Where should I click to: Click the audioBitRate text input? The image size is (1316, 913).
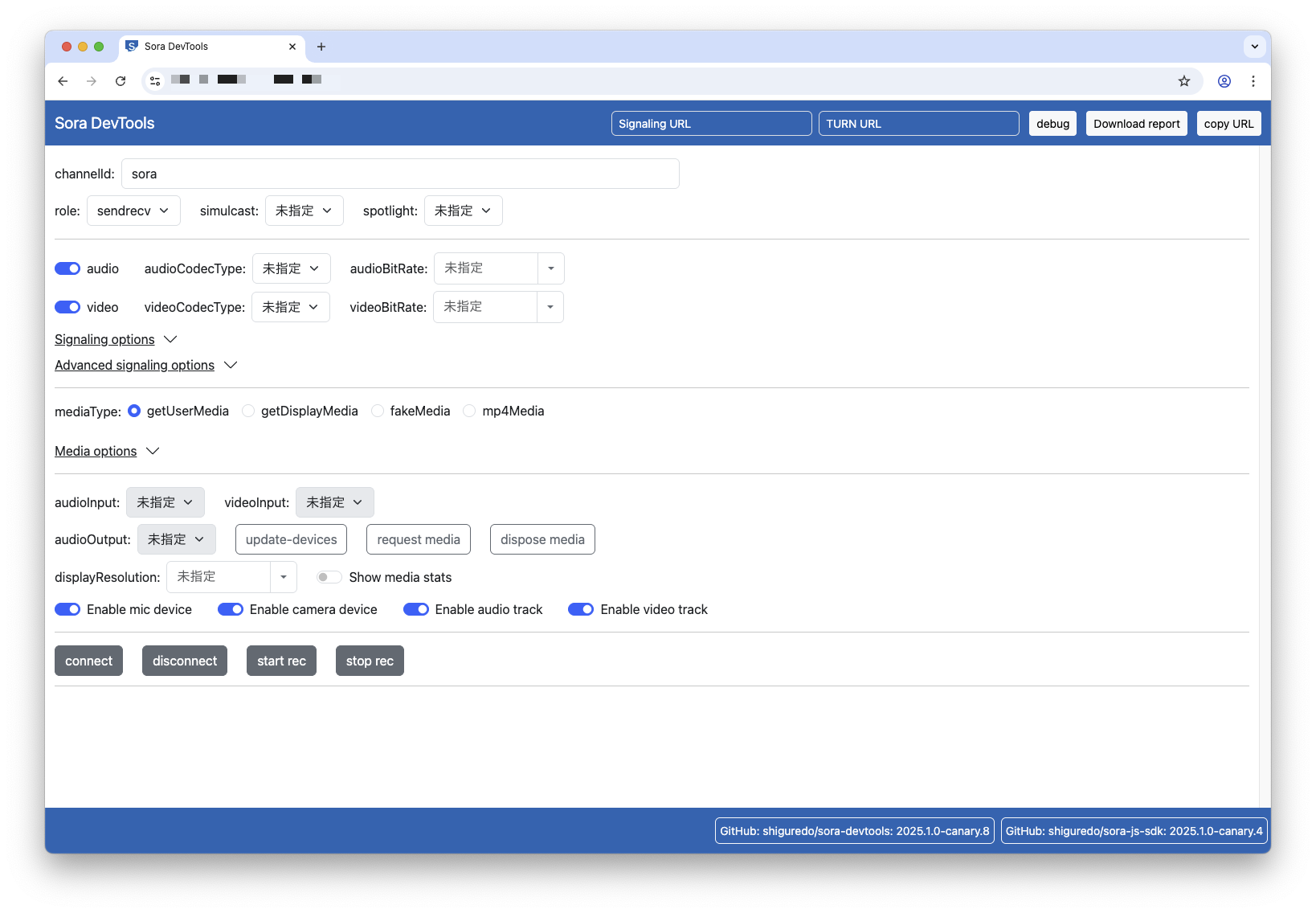tap(486, 268)
